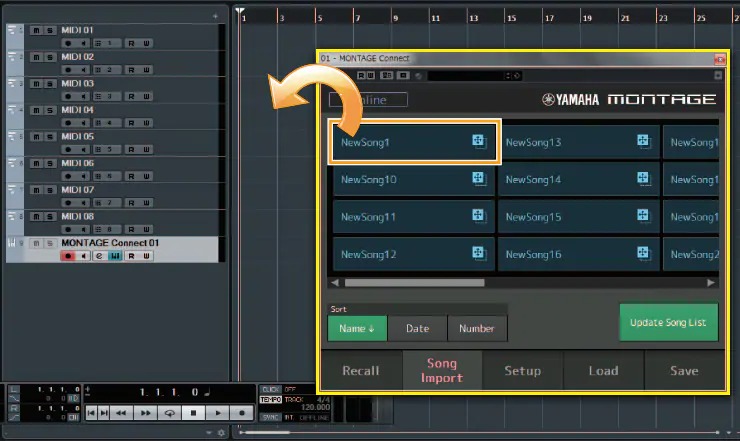The width and height of the screenshot is (740, 441).
Task: Toggle CLICK metronome in transport
Action: click(271, 390)
